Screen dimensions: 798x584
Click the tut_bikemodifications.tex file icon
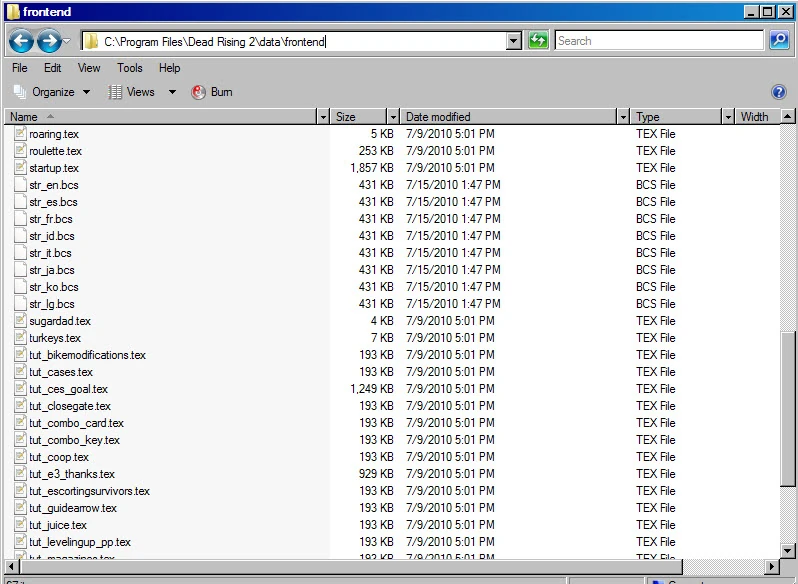click(20, 355)
